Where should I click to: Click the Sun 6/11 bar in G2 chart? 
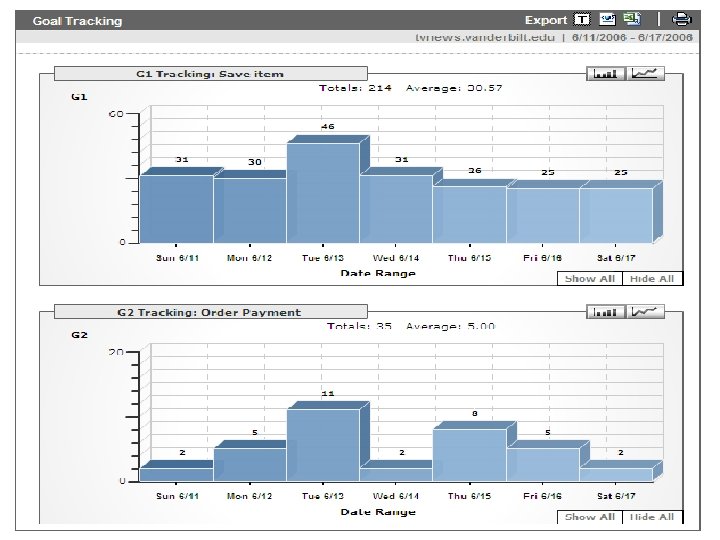pyautogui.click(x=176, y=475)
